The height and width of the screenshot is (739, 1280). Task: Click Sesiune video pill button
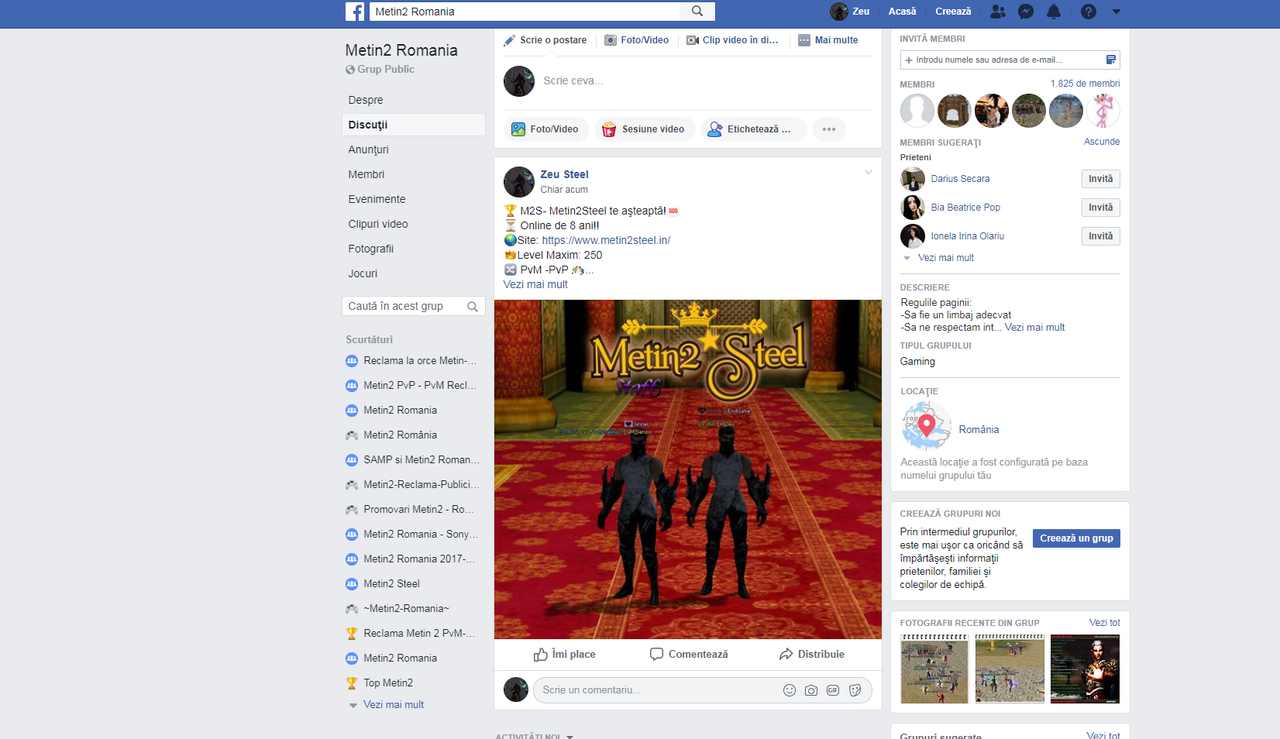pos(644,129)
